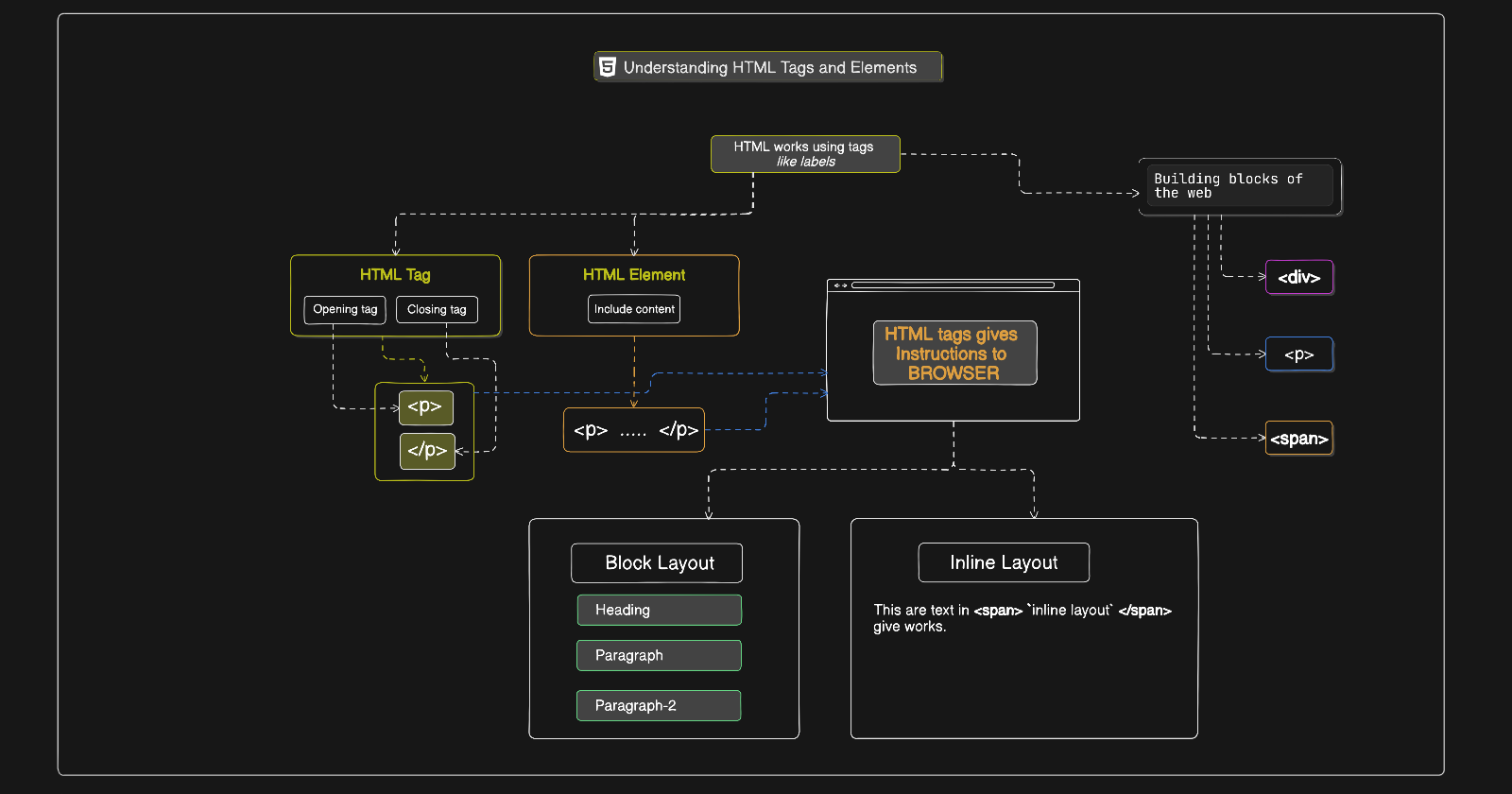This screenshot has height=794, width=1512.
Task: Click the olive opening <p> tag box
Action: [426, 407]
